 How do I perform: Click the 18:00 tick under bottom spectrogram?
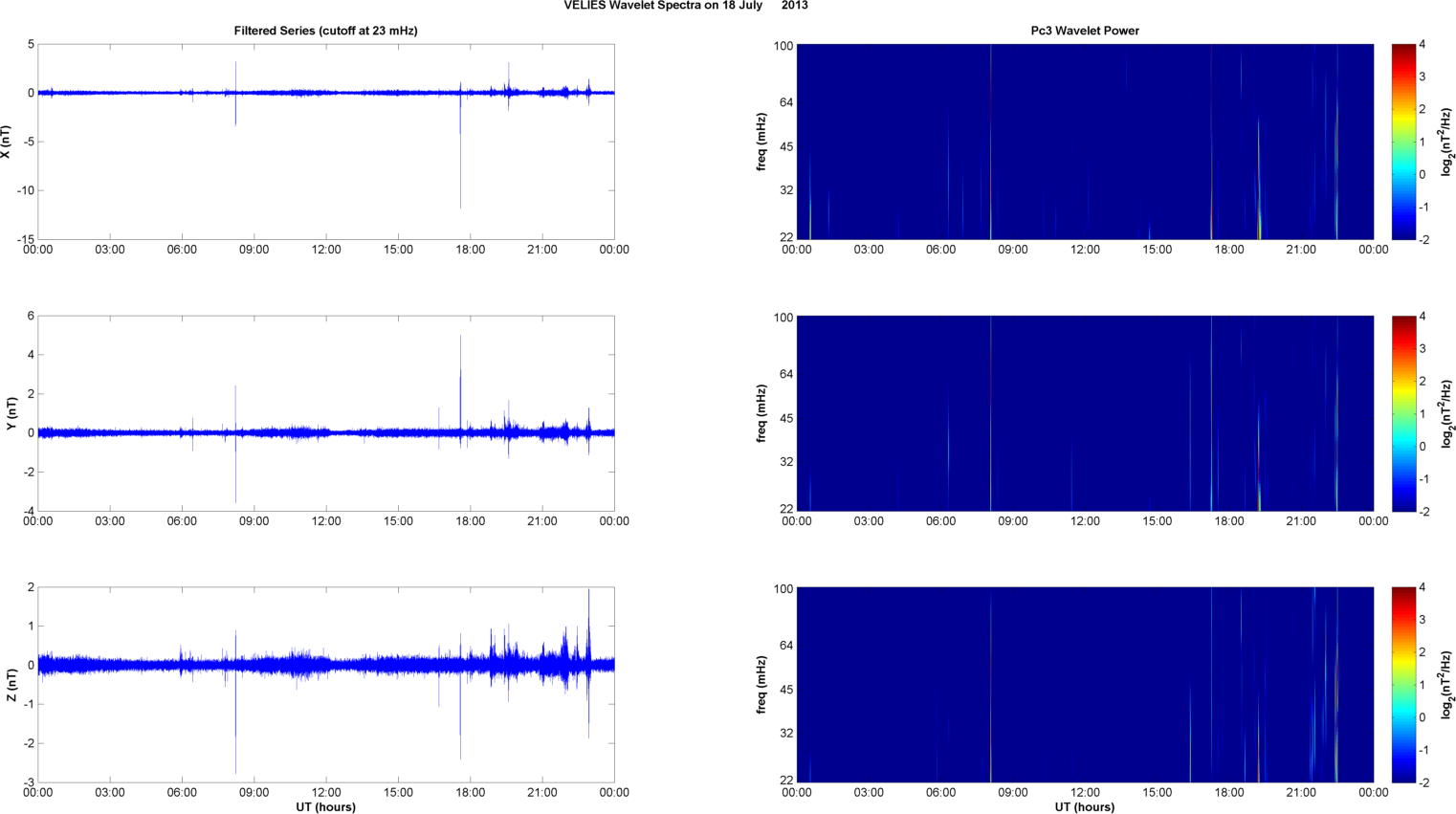[1229, 792]
